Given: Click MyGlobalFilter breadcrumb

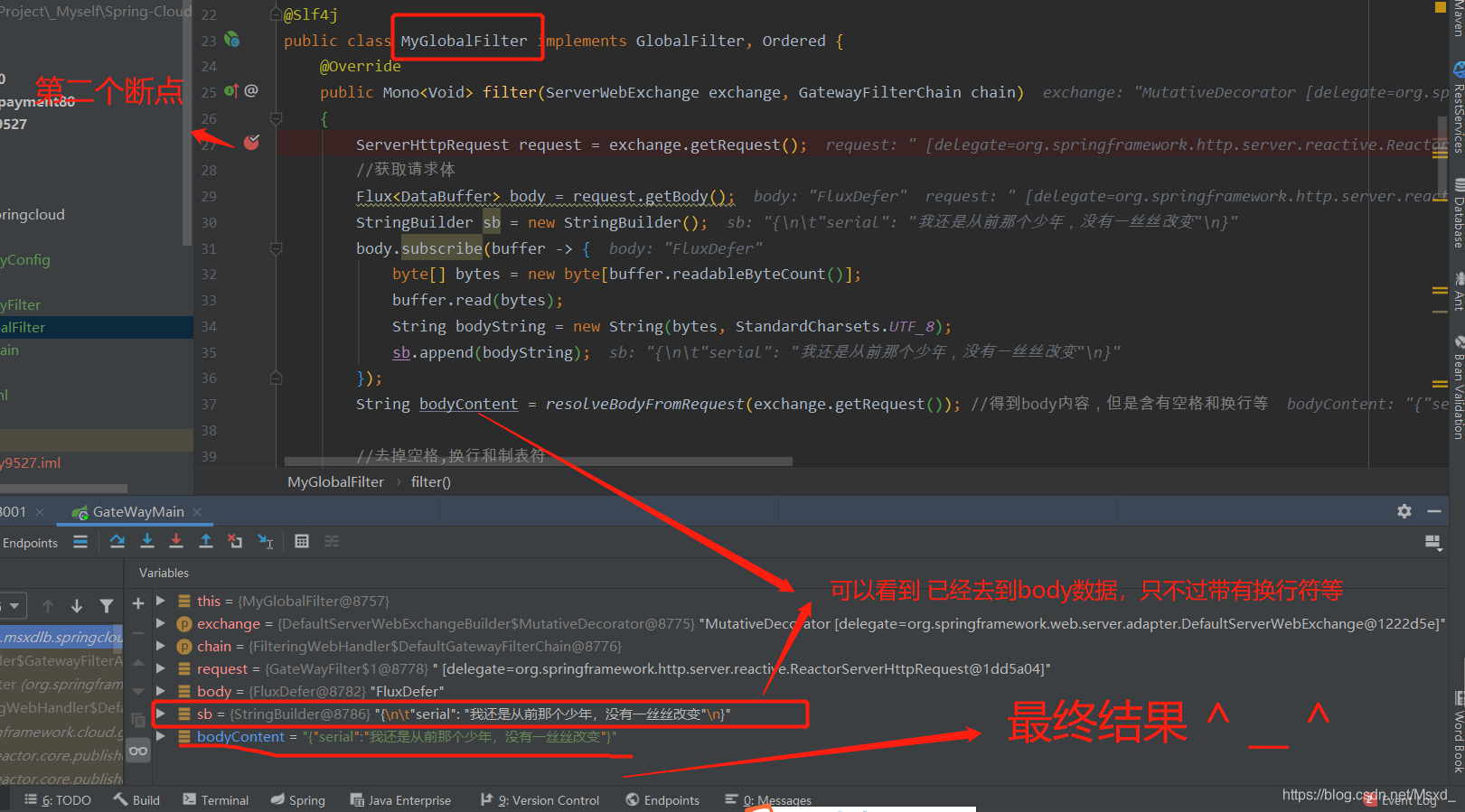Looking at the screenshot, I should click(x=335, y=482).
